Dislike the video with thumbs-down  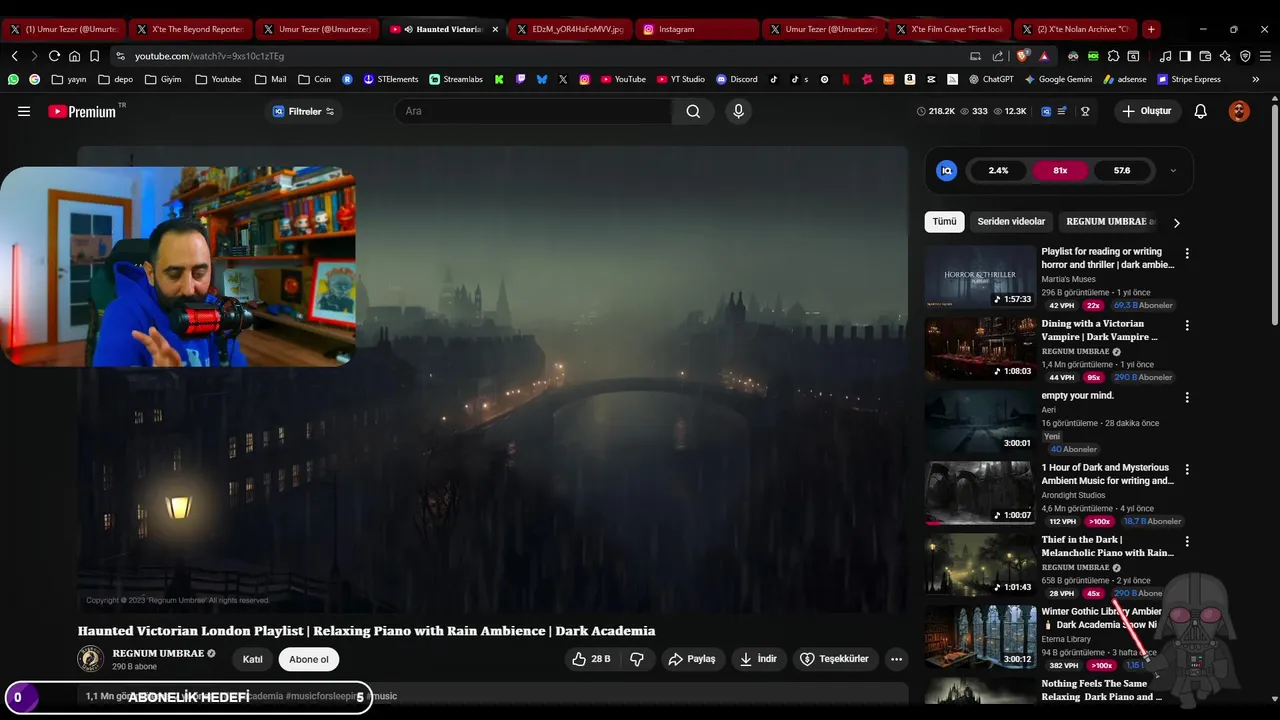point(637,659)
